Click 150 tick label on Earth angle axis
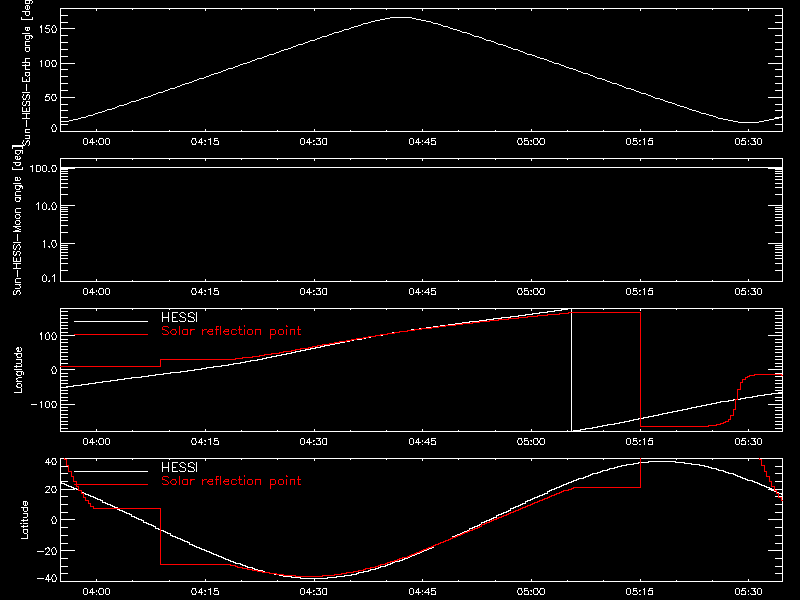This screenshot has width=800, height=600. [47, 29]
